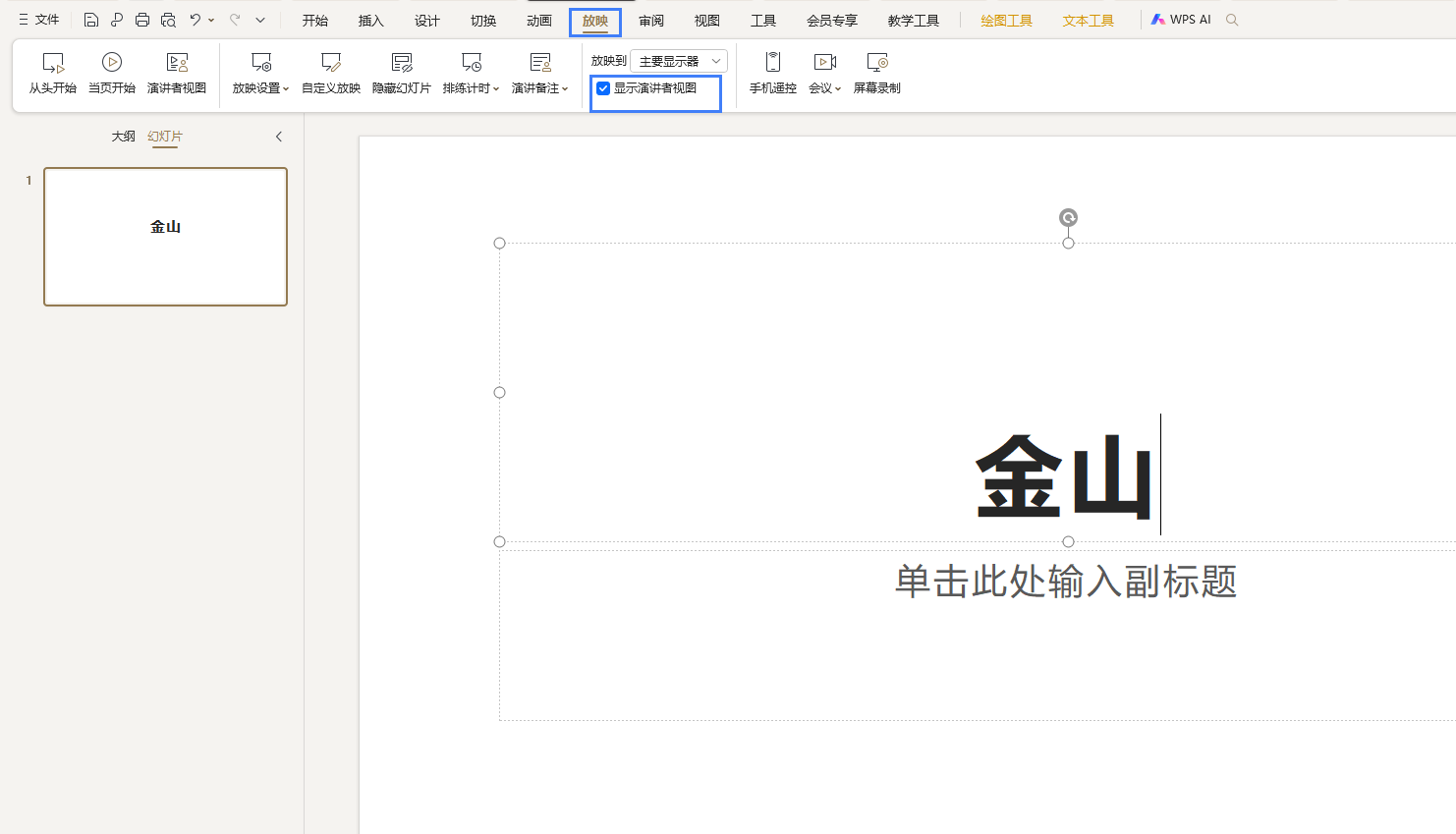Start screen recording (屏幕录制)
Screen dimensions: 1456x834
[877, 74]
